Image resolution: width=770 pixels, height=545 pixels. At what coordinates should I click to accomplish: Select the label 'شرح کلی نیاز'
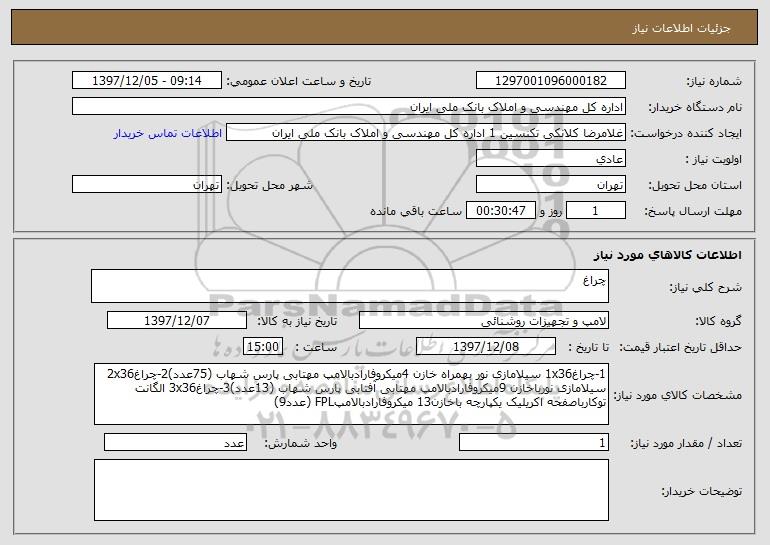click(x=706, y=288)
